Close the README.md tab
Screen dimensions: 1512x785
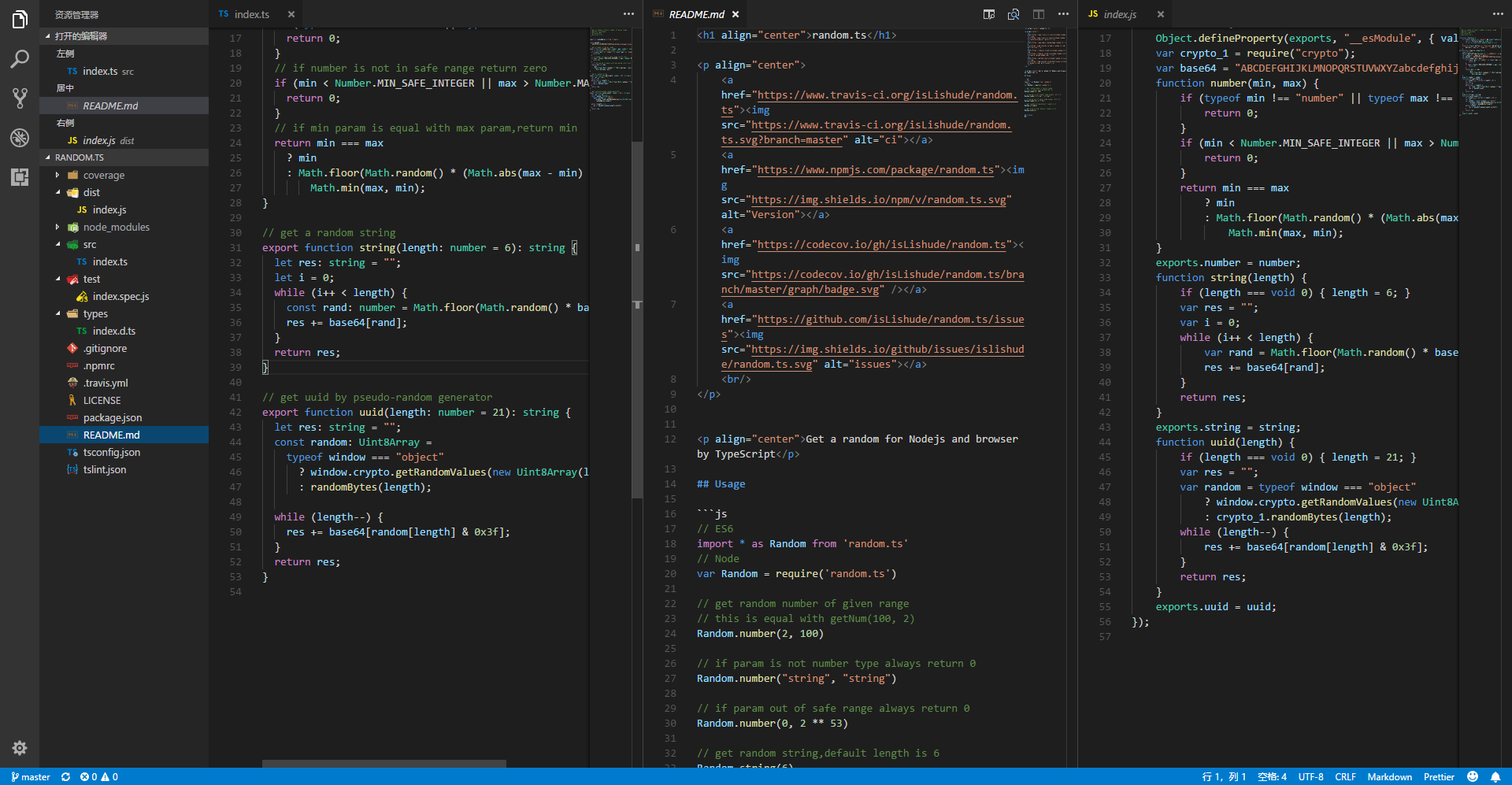[x=736, y=14]
